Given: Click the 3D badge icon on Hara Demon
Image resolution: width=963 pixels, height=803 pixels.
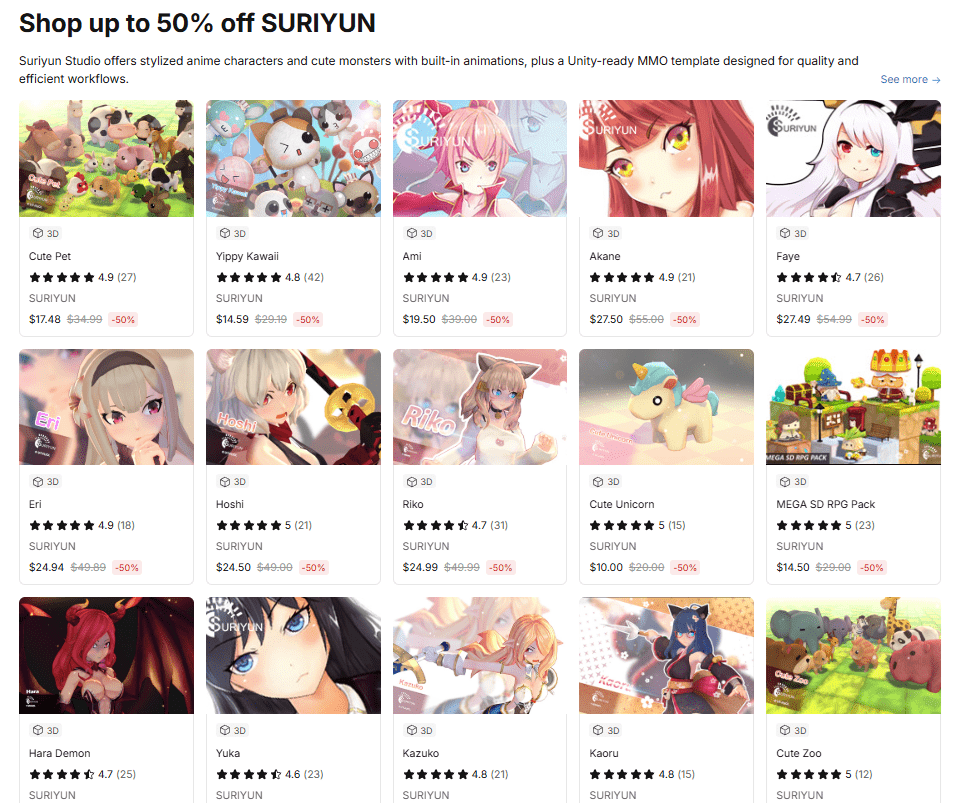Looking at the screenshot, I should point(38,730).
